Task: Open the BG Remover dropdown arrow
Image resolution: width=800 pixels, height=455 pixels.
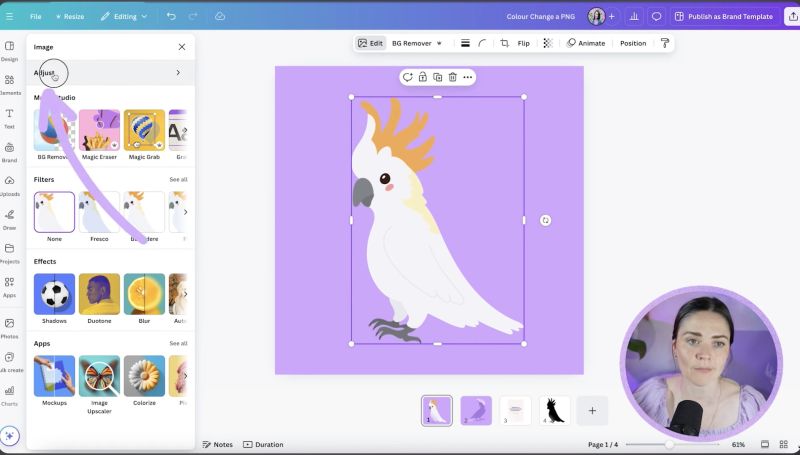Action: tap(439, 43)
